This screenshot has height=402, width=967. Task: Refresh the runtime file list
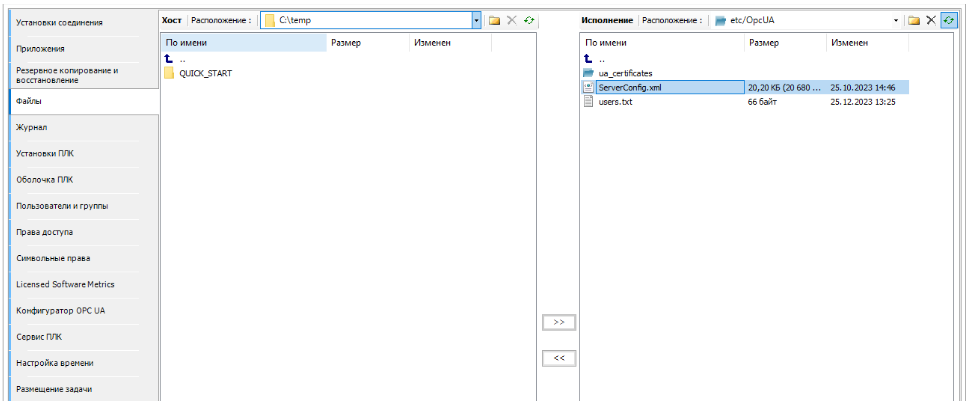click(x=948, y=20)
